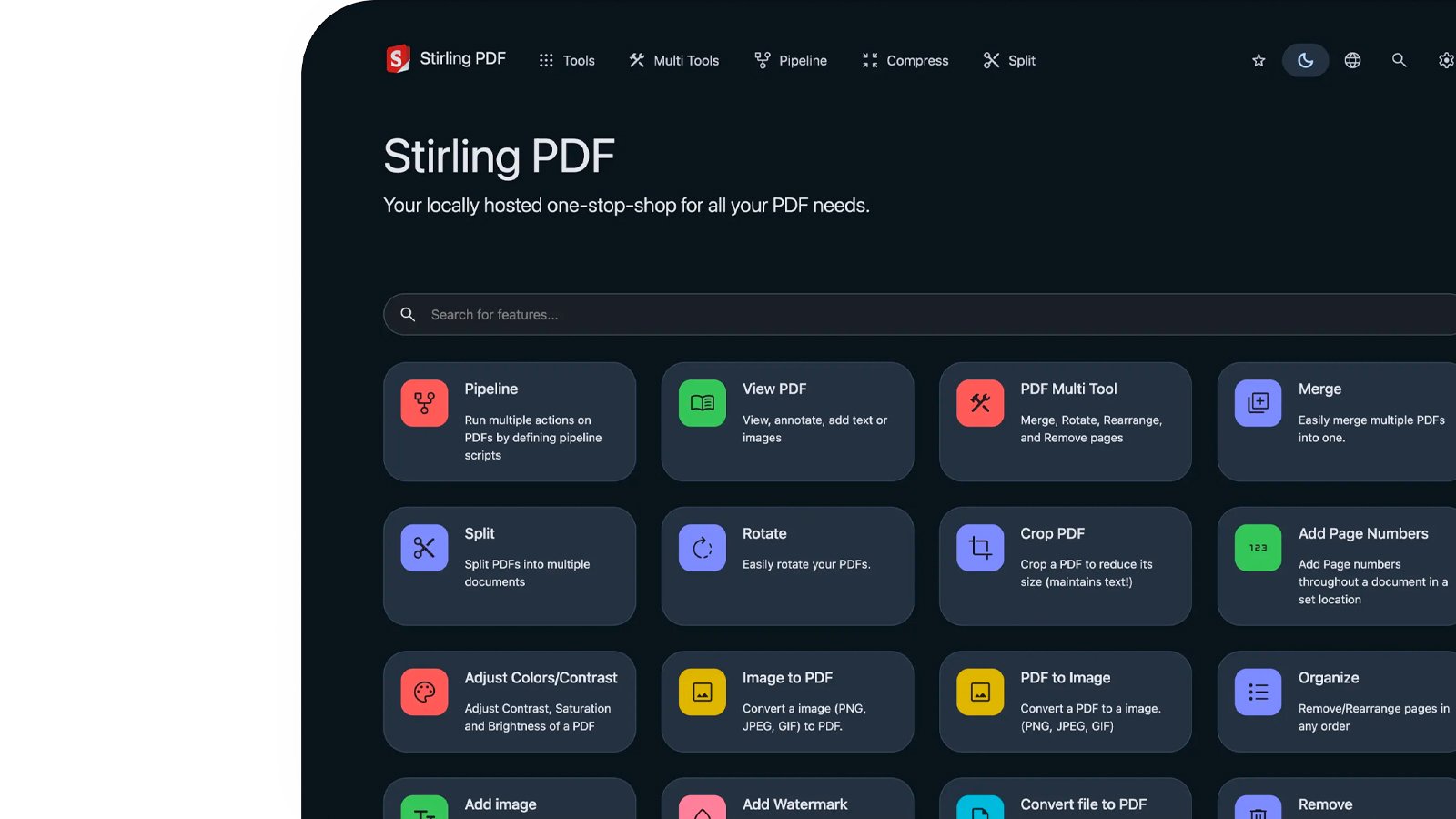Click the Rotate card icon

(x=703, y=548)
